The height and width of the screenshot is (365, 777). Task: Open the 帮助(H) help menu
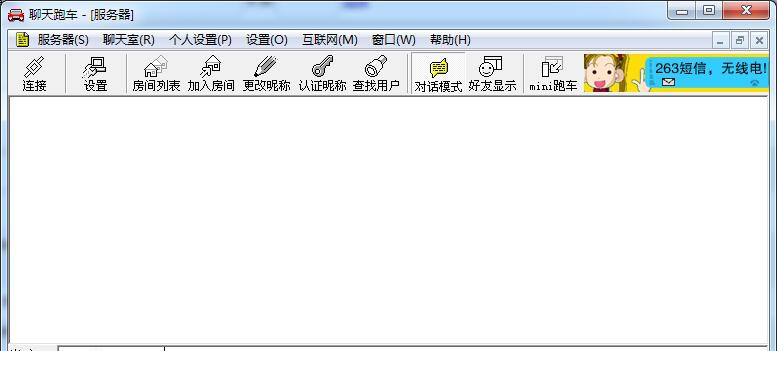[x=450, y=40]
